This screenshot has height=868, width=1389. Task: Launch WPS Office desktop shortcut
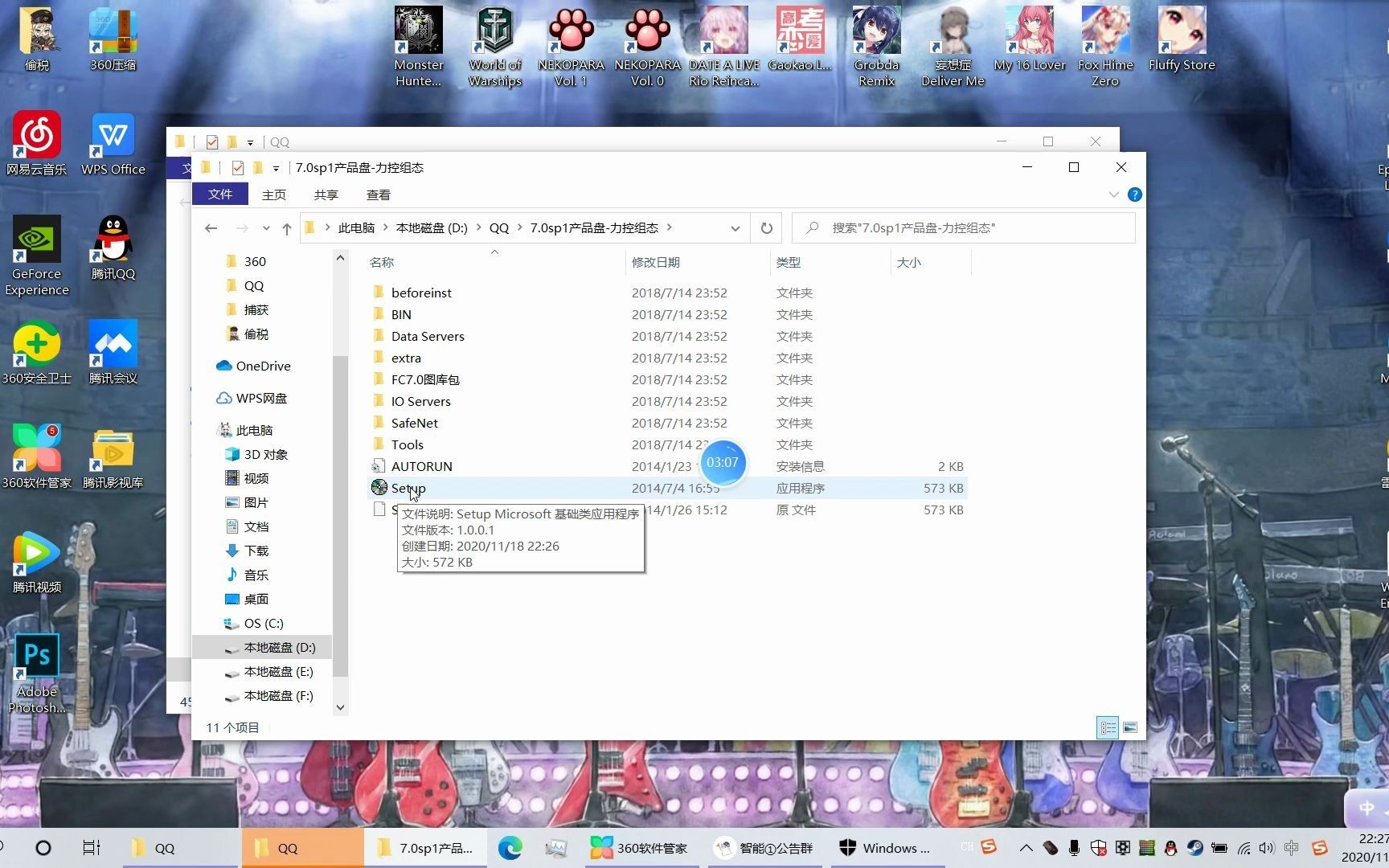113,143
